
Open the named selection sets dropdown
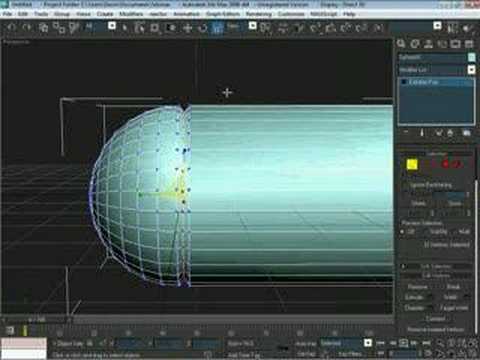coord(437,26)
